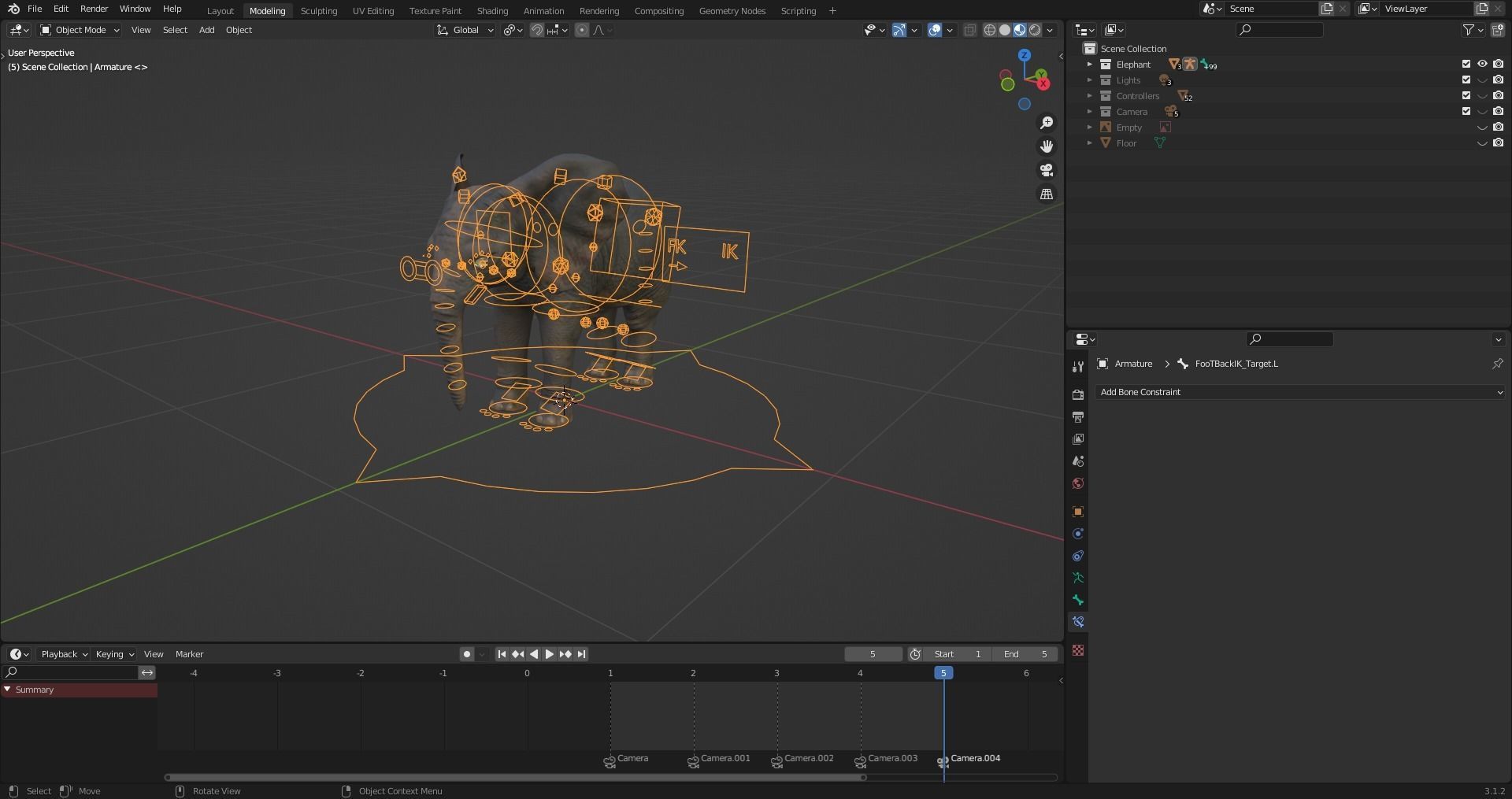Expand the Elephant collection

[x=1090, y=65]
